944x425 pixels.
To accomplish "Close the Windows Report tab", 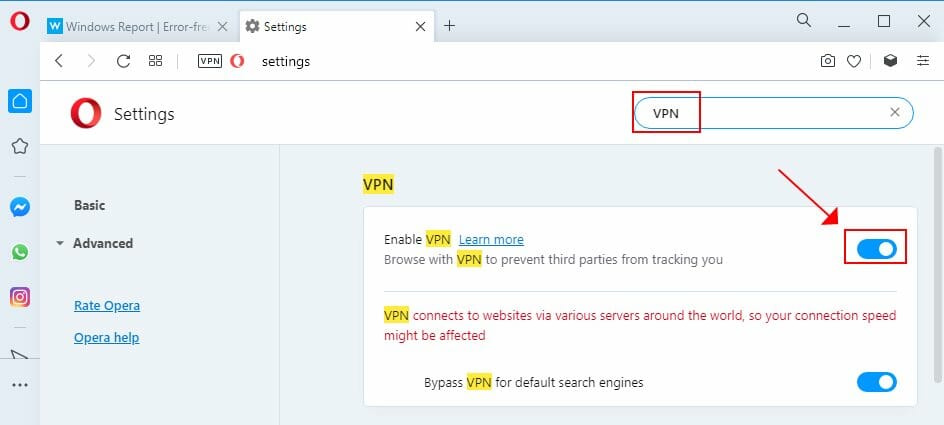I will pyautogui.click(x=222, y=26).
